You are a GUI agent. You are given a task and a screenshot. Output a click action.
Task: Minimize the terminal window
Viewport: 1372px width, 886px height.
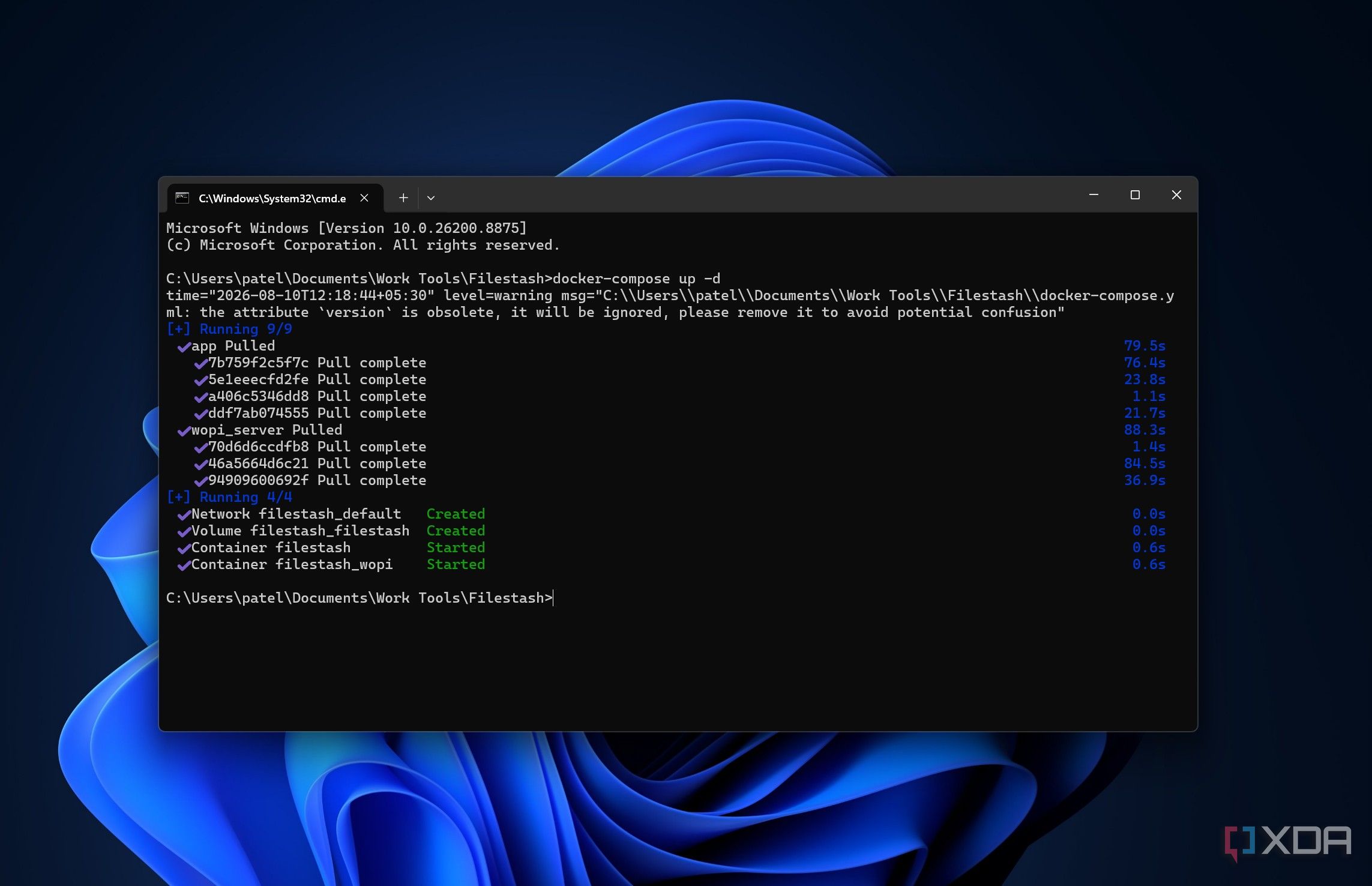pos(1094,194)
